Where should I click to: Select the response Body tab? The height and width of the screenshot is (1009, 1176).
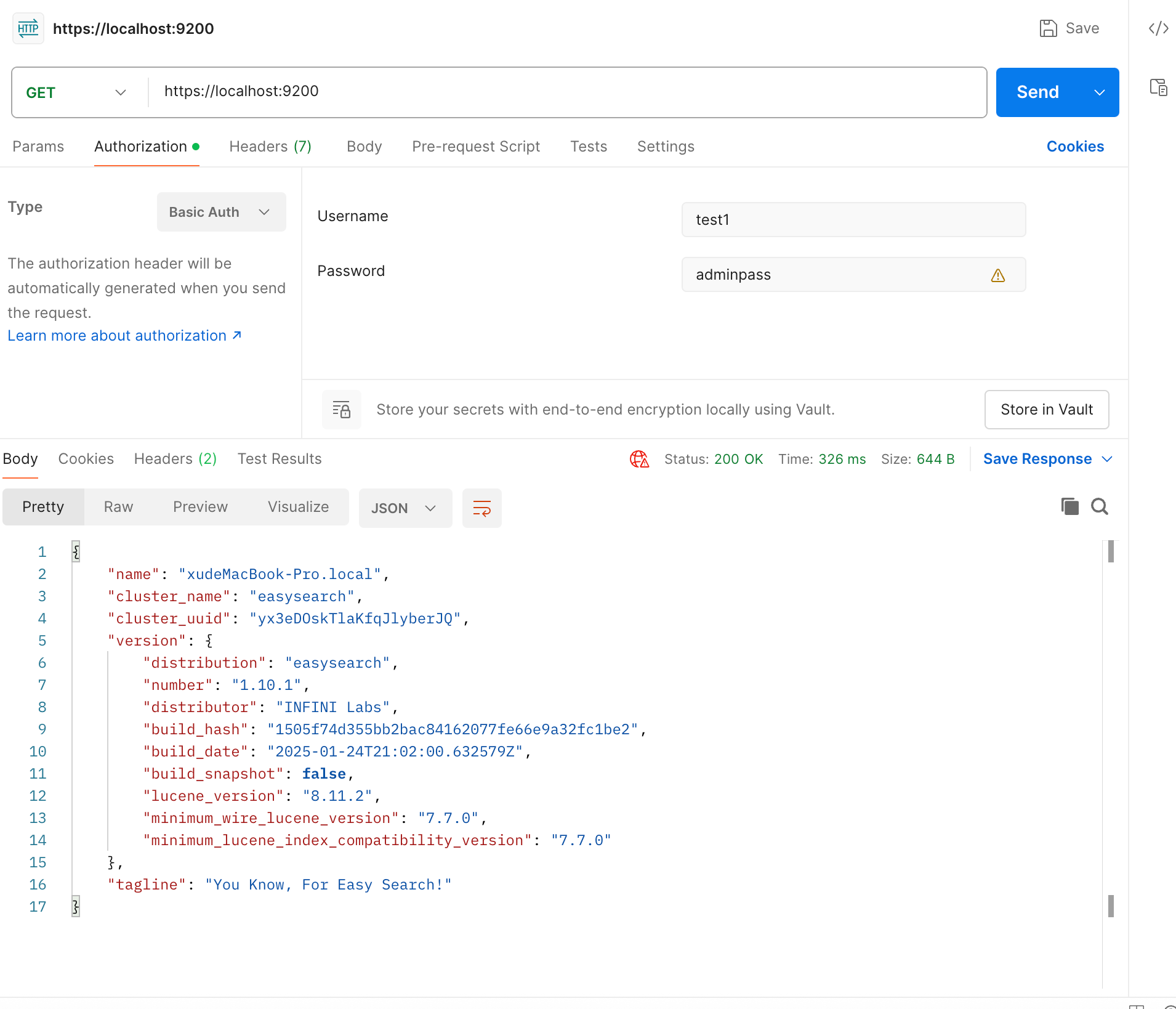(x=20, y=459)
